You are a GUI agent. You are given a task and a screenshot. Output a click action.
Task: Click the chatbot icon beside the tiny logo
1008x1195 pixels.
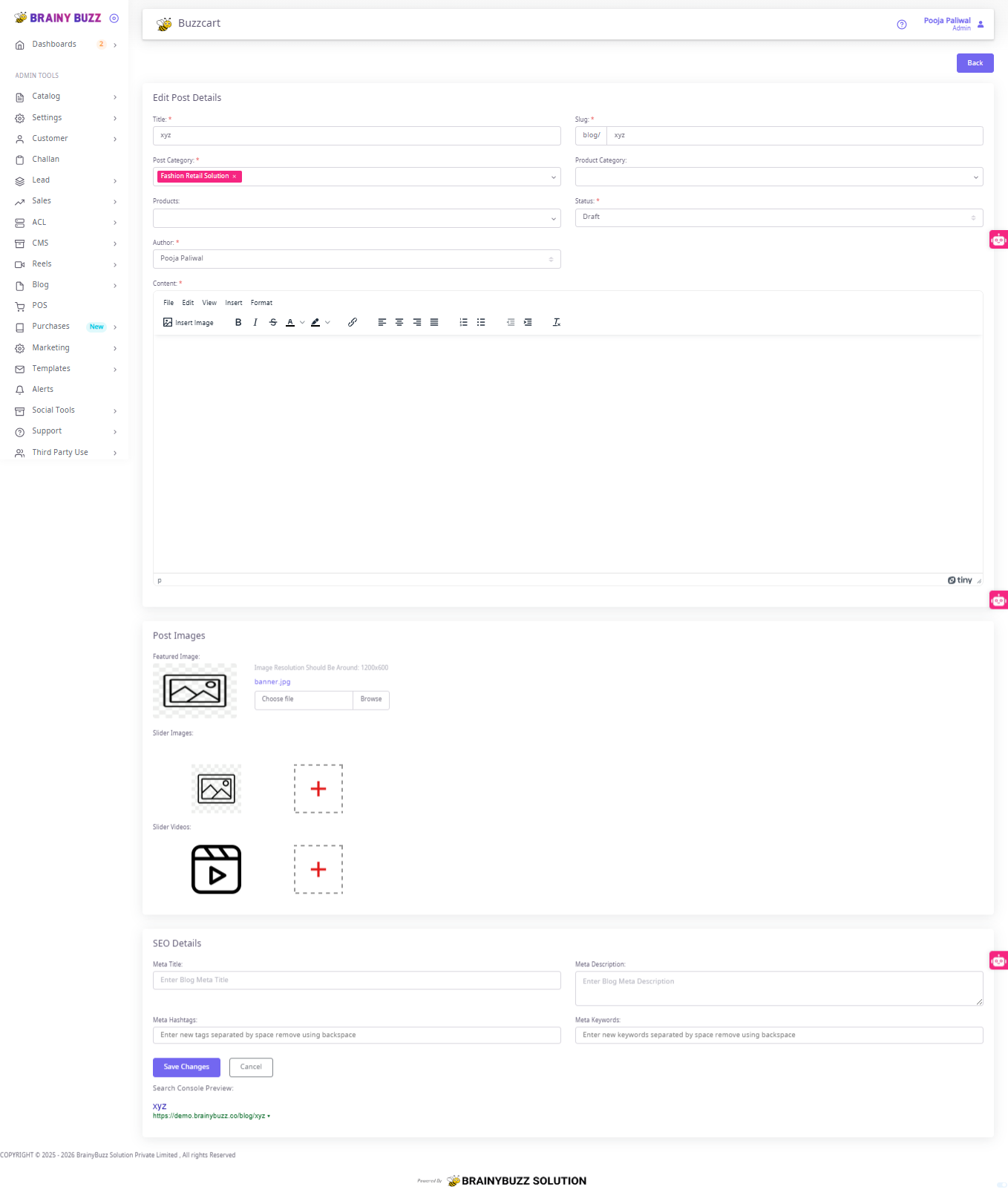[x=999, y=600]
